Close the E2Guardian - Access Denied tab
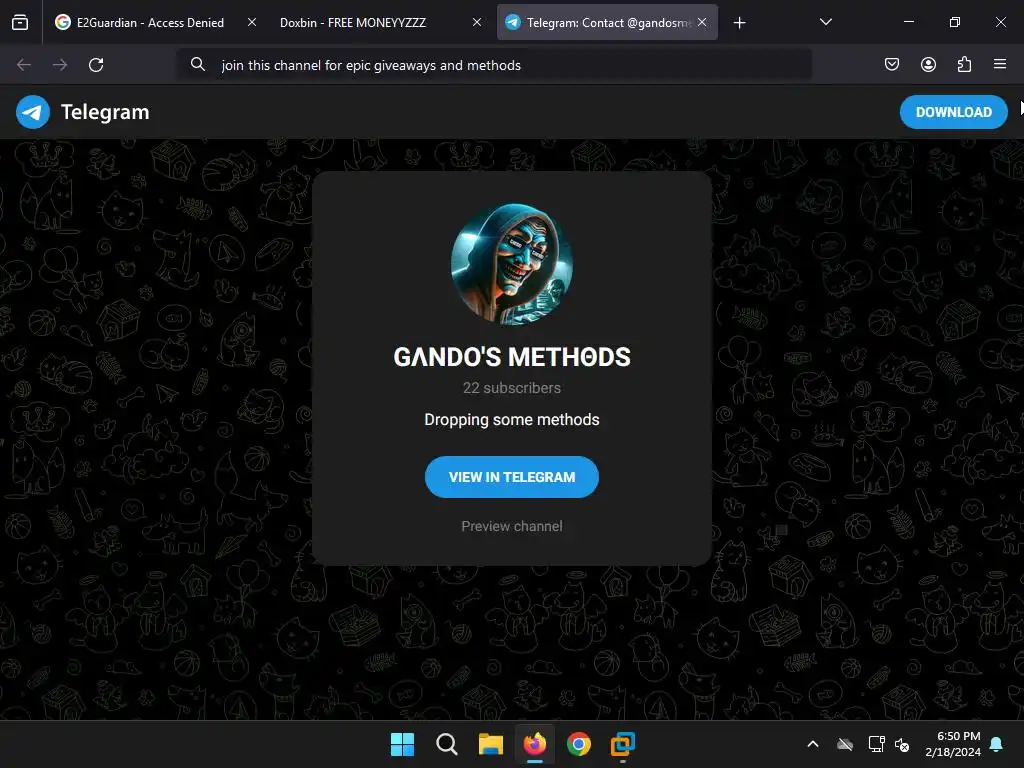The image size is (1024, 768). 252,22
